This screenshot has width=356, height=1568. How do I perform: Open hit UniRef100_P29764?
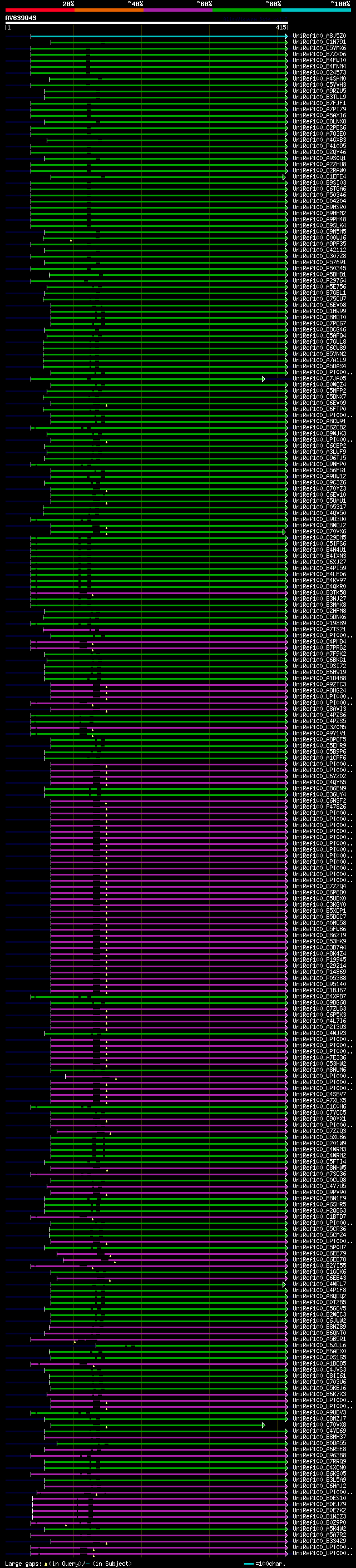click(319, 280)
